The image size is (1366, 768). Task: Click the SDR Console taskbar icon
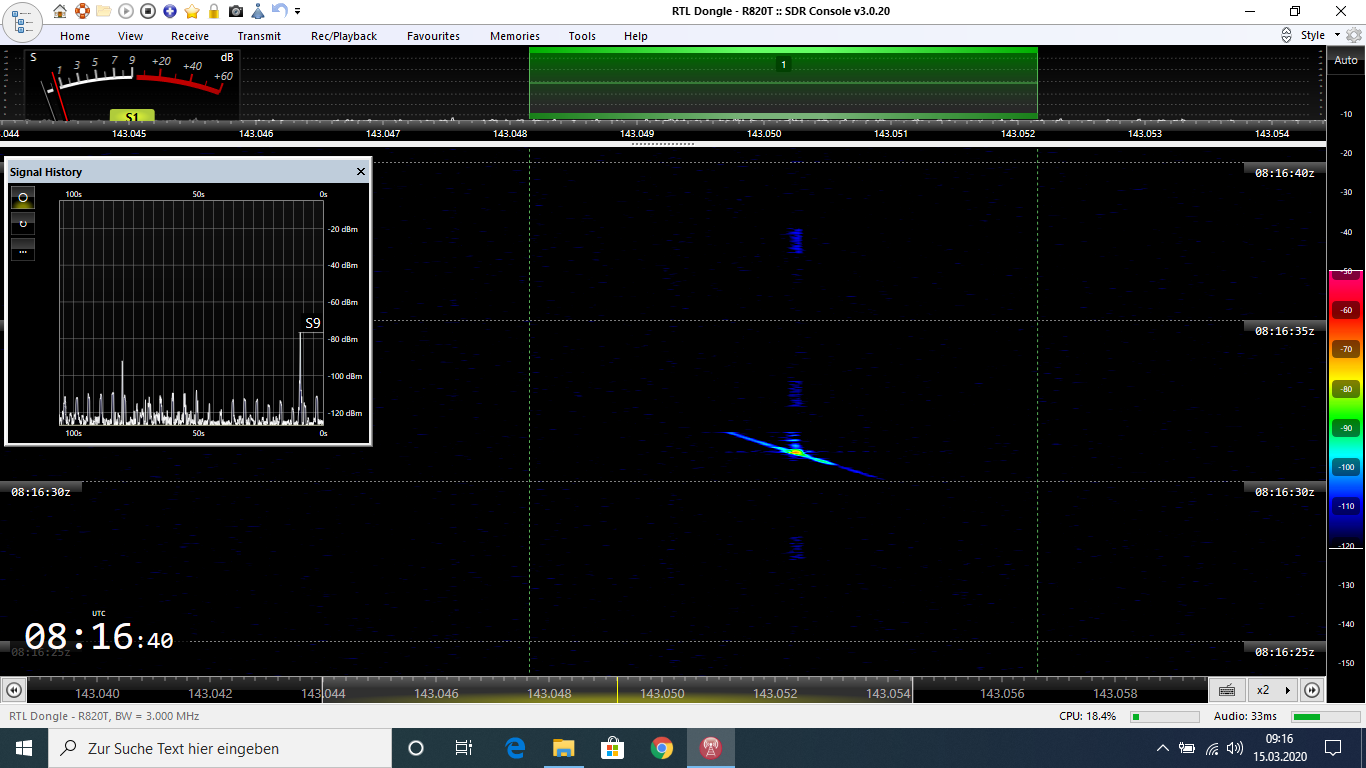point(711,748)
